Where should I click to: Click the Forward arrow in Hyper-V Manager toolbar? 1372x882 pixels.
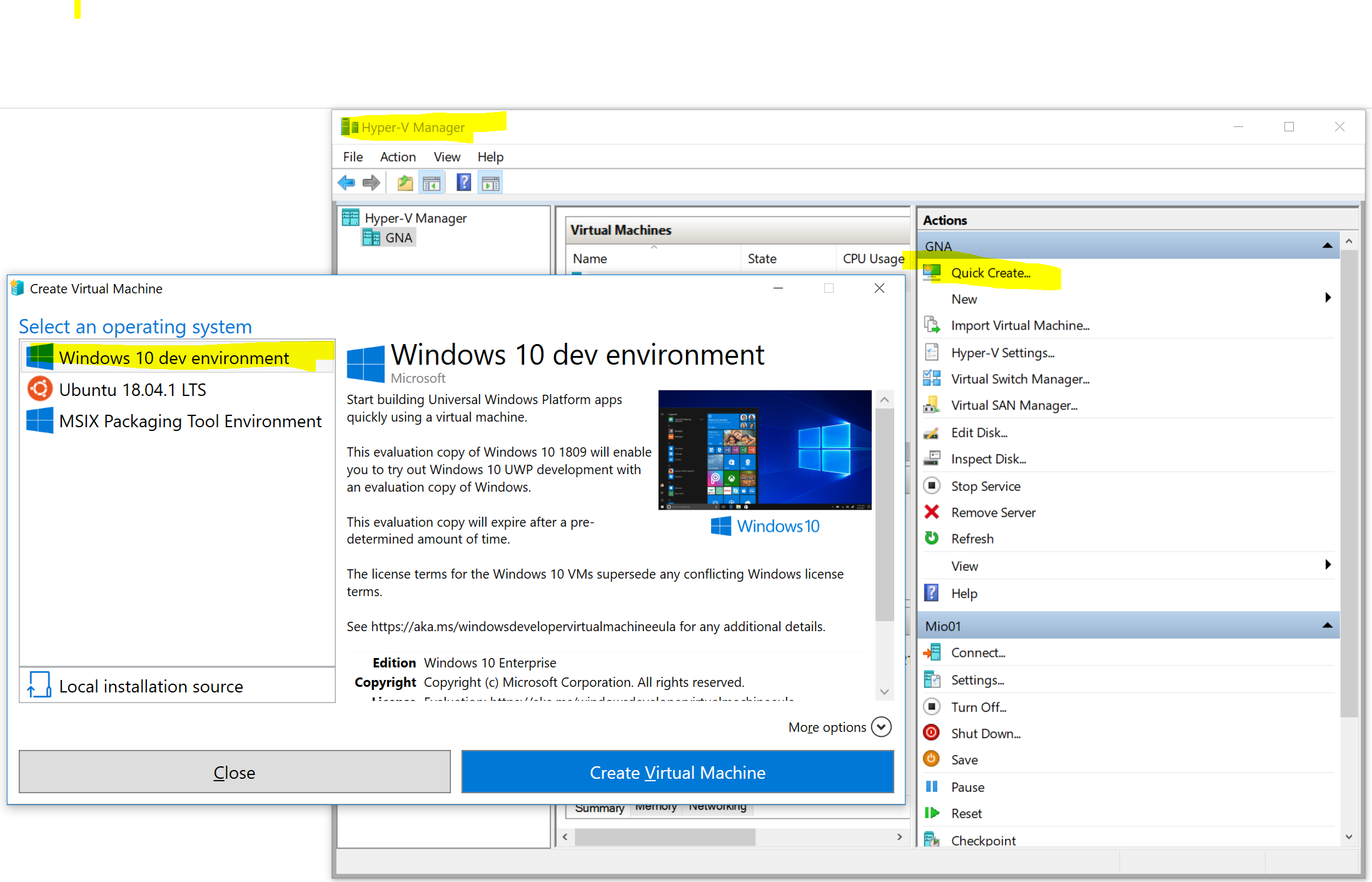pos(371,183)
